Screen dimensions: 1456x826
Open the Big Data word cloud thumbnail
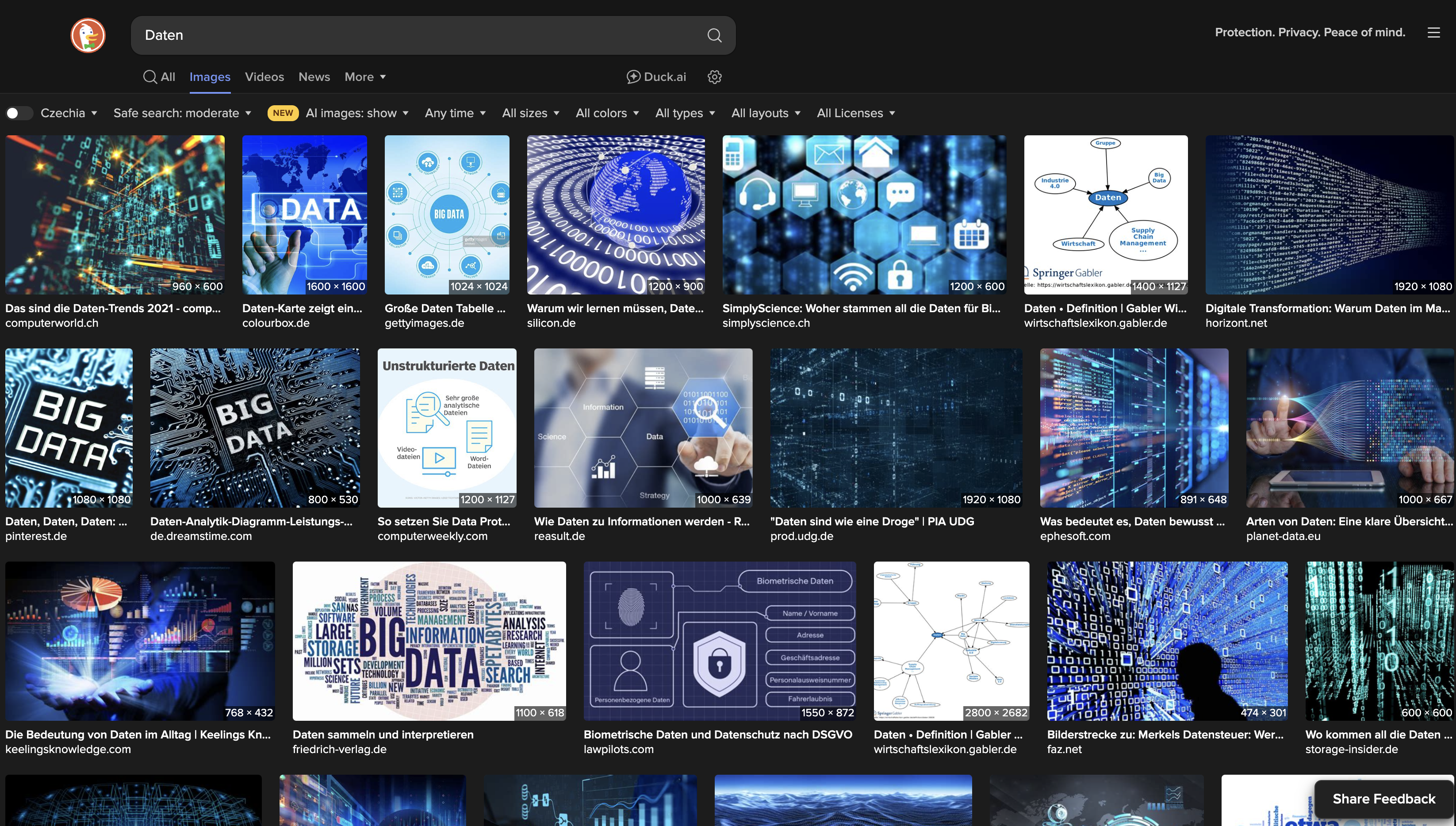[x=429, y=640]
